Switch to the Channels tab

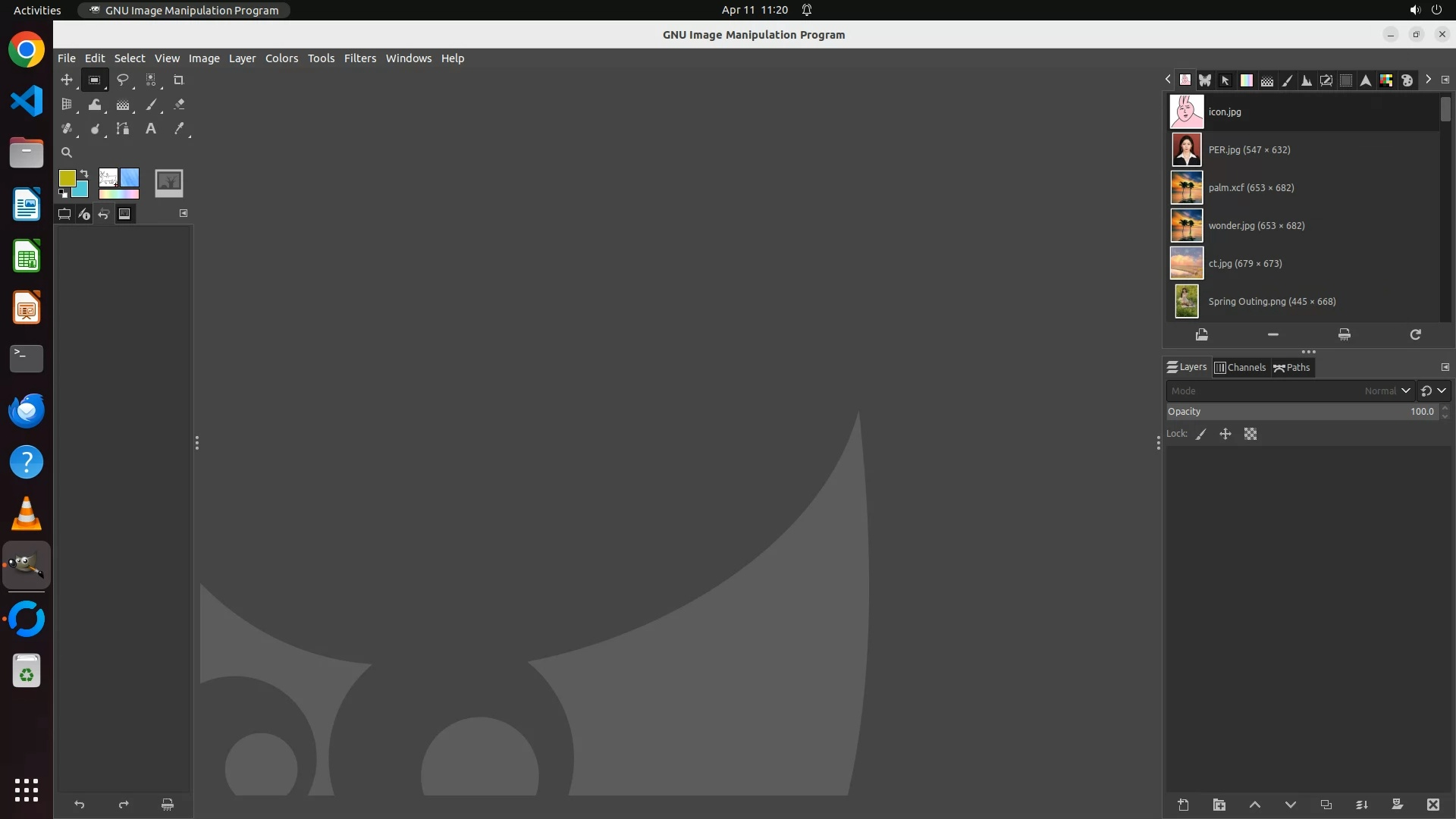(1241, 368)
